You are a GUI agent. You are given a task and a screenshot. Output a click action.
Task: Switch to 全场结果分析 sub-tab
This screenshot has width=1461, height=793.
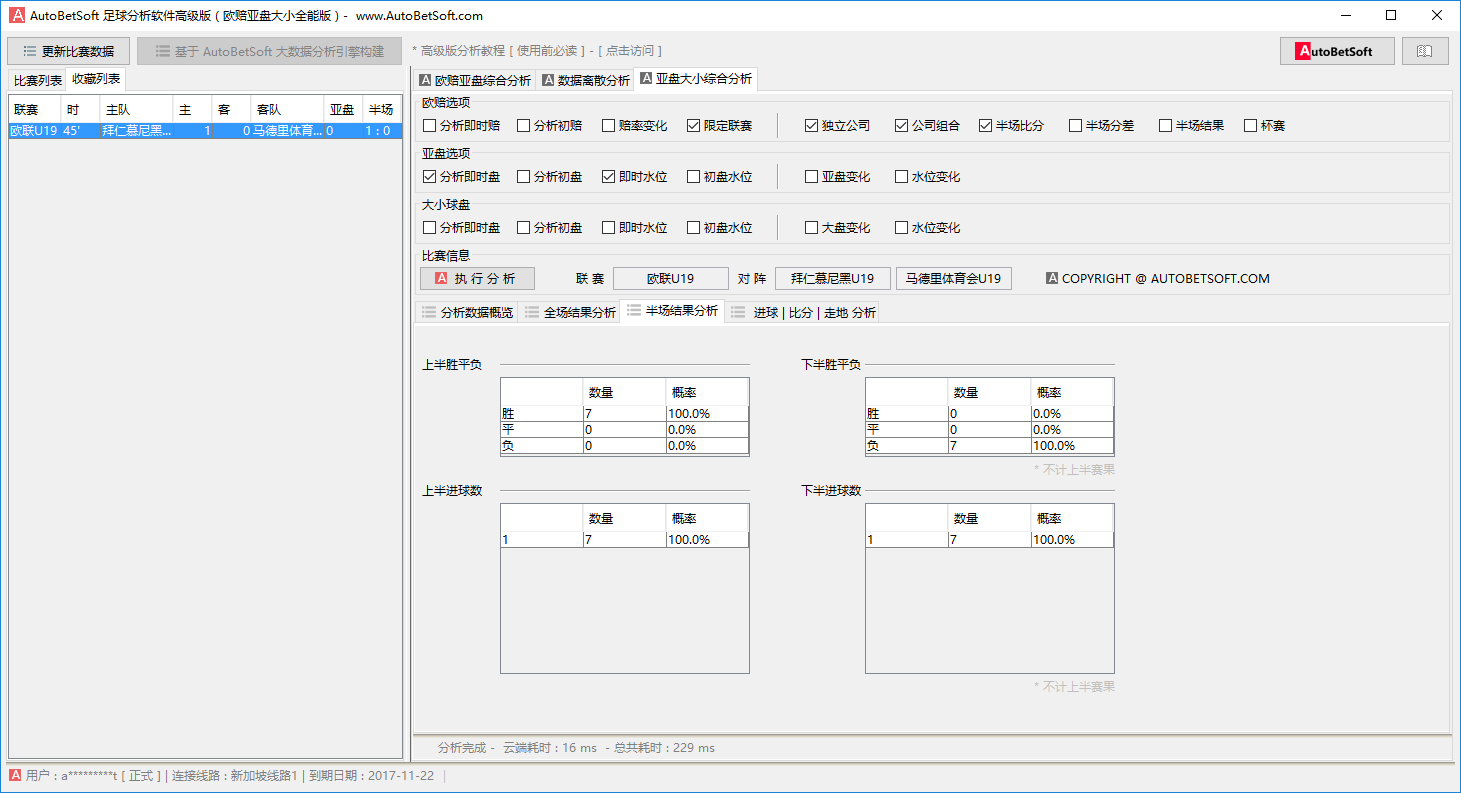pos(569,312)
